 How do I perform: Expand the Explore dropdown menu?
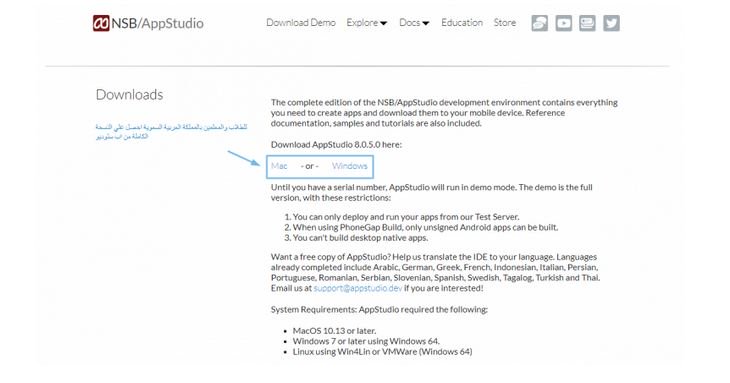(366, 23)
